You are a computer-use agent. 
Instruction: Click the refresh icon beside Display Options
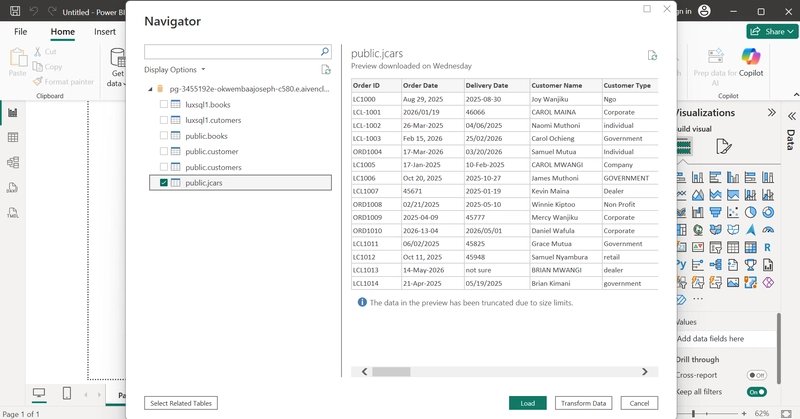click(326, 69)
